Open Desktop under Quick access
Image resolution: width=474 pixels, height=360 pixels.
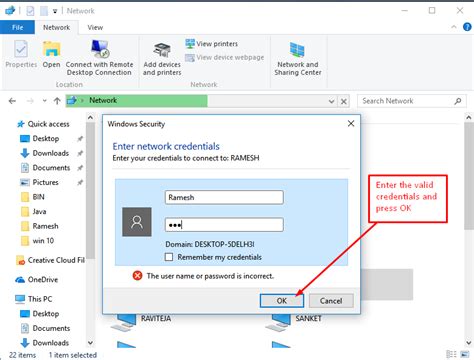coord(40,138)
